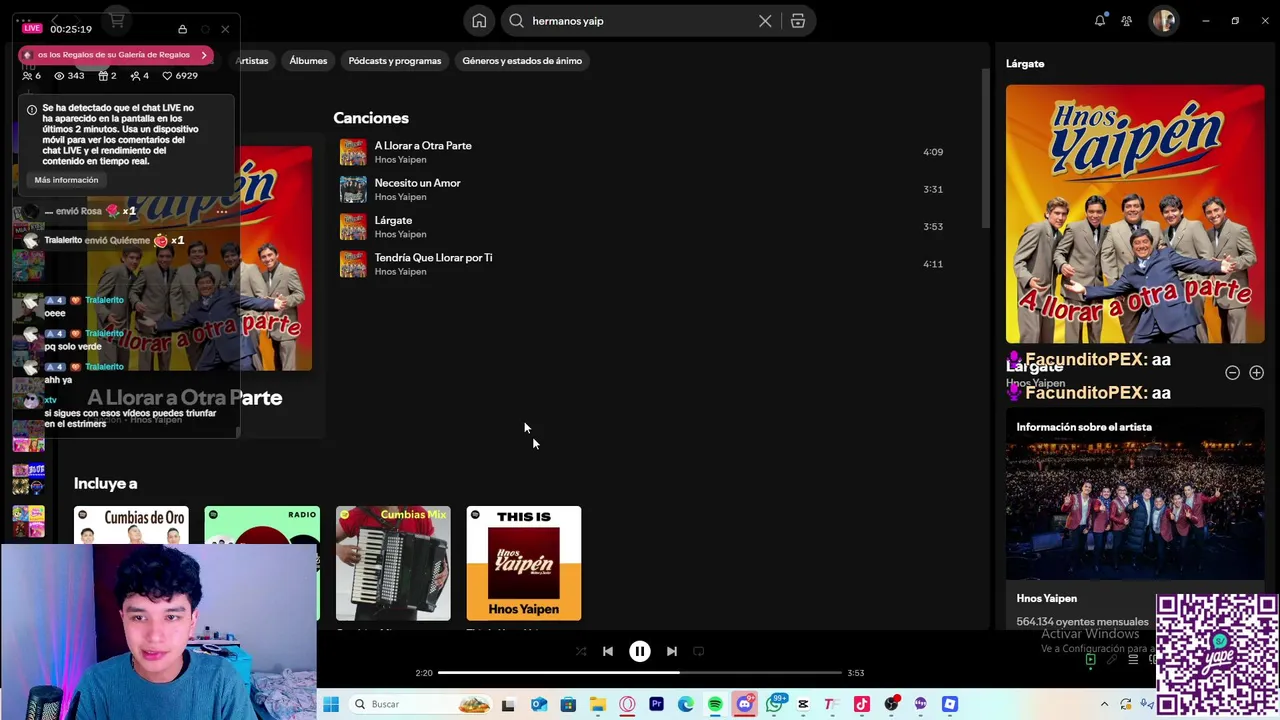This screenshot has width=1280, height=720.
Task: Open the profile avatar menu
Action: (1163, 20)
